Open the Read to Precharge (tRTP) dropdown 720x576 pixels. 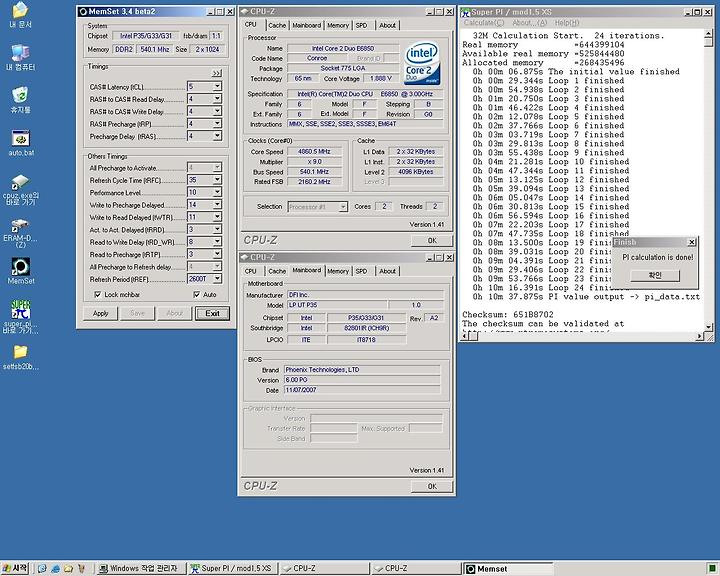point(217,254)
